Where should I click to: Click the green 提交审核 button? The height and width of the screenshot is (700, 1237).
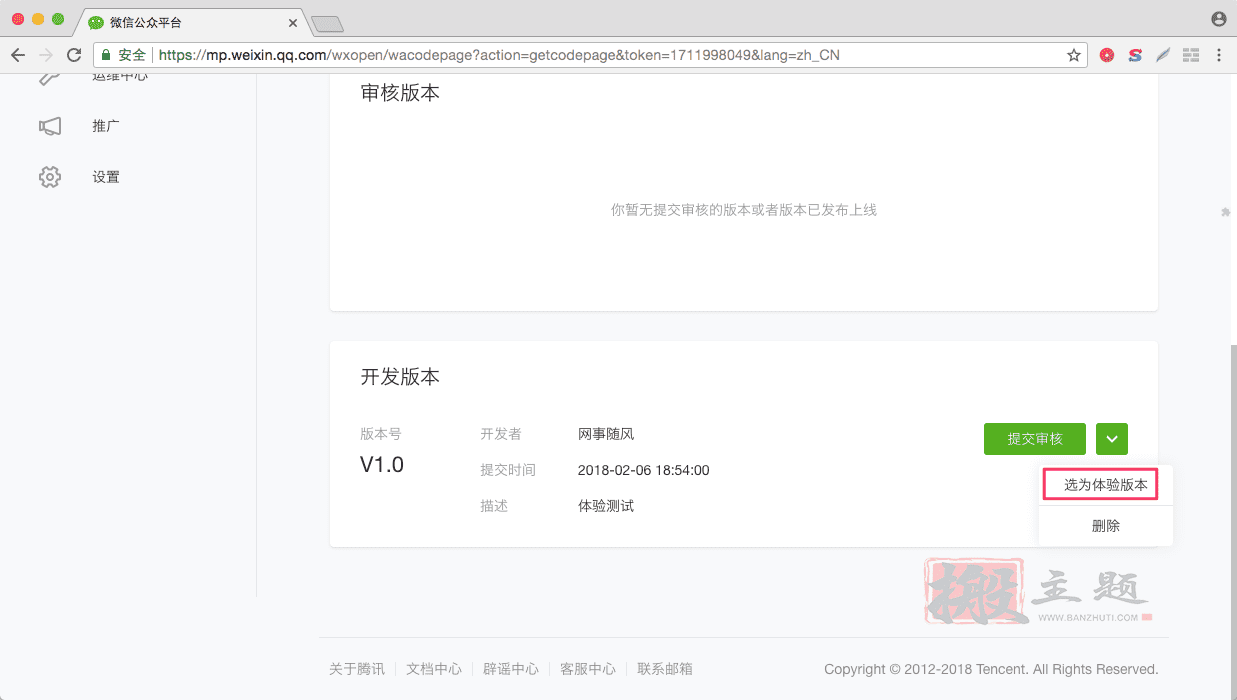pos(1035,439)
